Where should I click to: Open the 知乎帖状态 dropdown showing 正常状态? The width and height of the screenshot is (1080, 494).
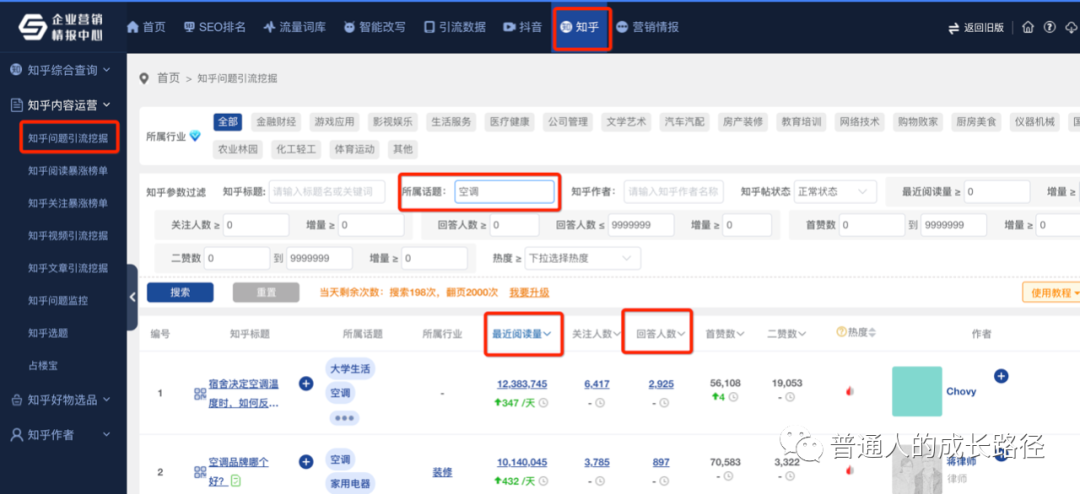tap(836, 192)
